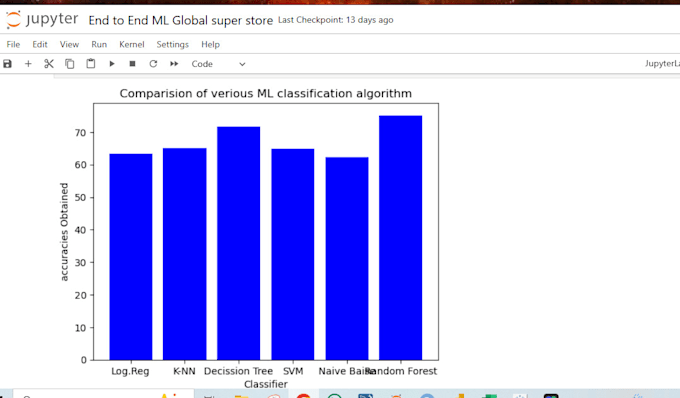Cut the selected cell with scissors icon
The image size is (680, 398).
click(49, 64)
